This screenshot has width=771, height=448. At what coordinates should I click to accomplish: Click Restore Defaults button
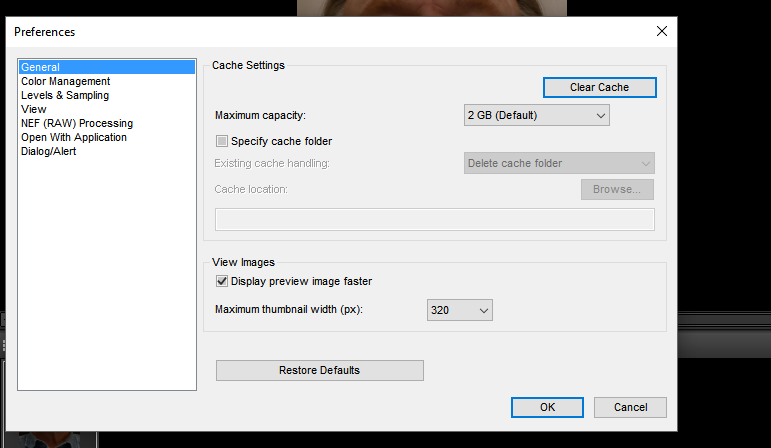(319, 371)
